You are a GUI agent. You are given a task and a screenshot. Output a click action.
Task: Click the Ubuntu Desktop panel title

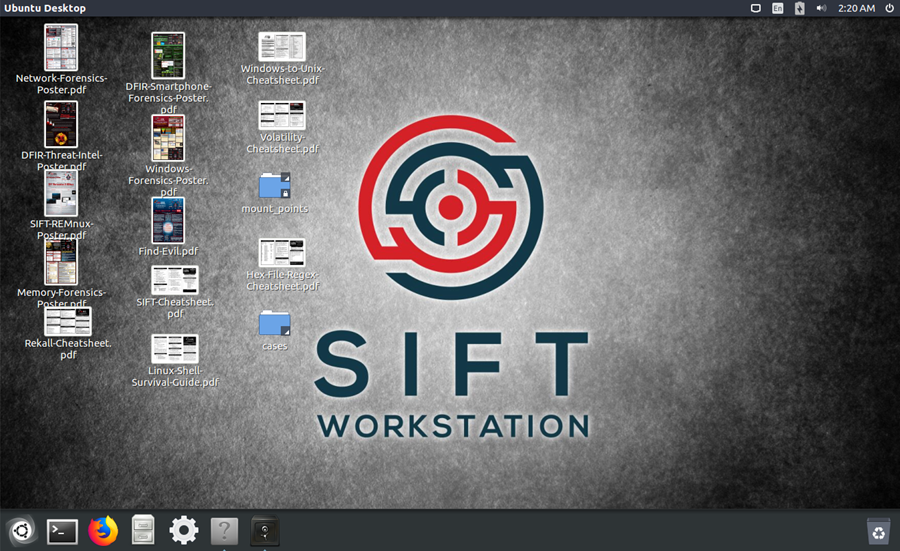[x=45, y=8]
